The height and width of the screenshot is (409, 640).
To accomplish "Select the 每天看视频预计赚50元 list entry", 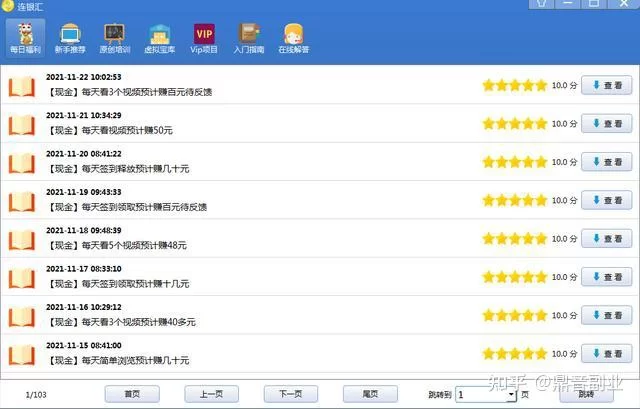I will point(112,131).
